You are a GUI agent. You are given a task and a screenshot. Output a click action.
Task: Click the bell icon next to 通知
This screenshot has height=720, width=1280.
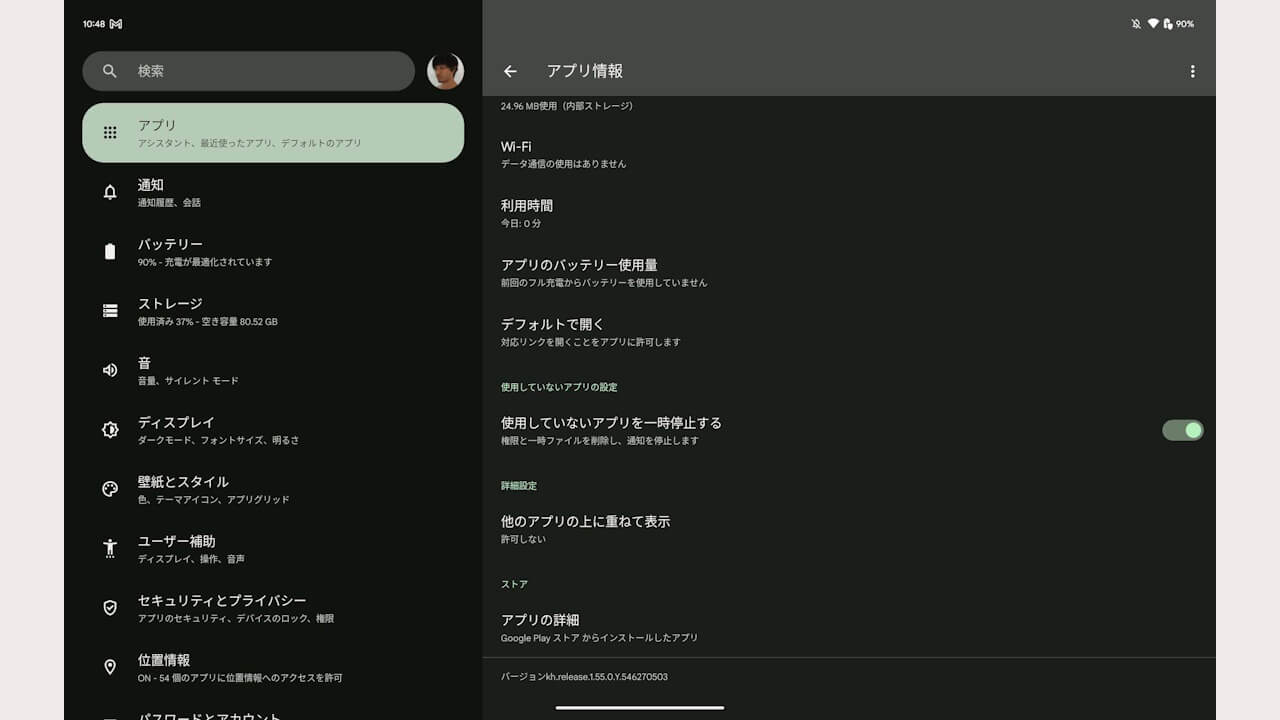point(110,192)
